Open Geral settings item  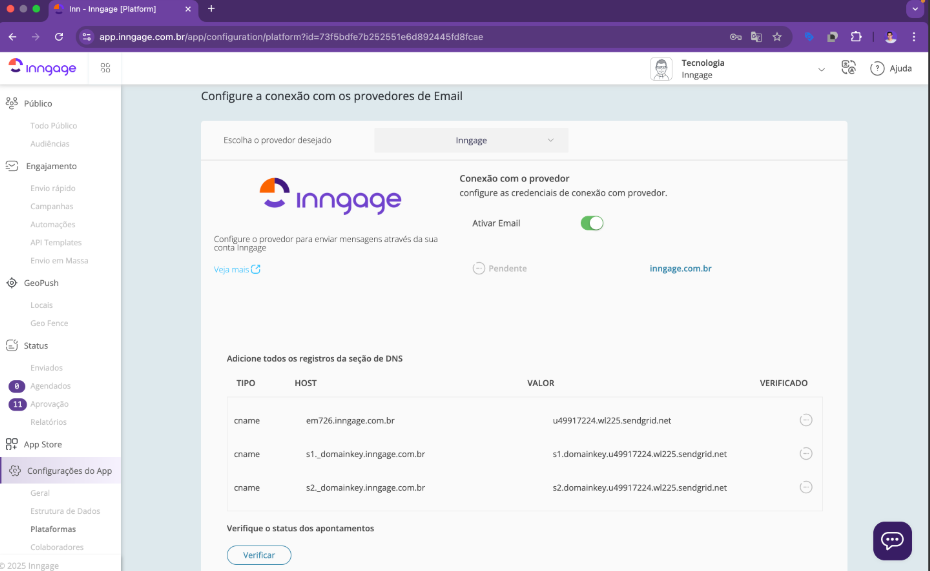(x=40, y=493)
